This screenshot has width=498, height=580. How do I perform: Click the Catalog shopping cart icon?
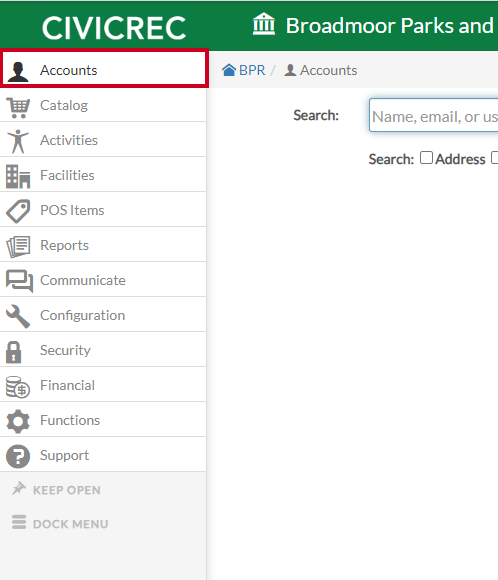coord(18,107)
